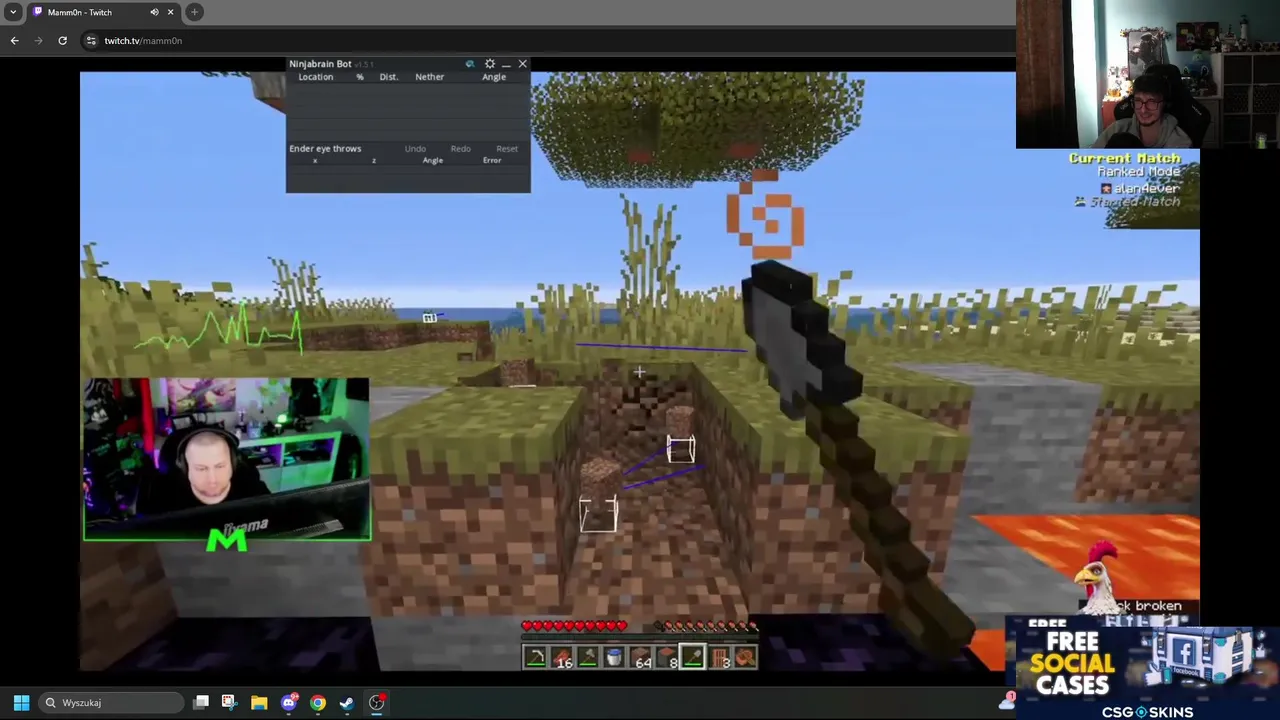This screenshot has height=720, width=1280.
Task: Click the "Error" column label
Action: coord(492,160)
